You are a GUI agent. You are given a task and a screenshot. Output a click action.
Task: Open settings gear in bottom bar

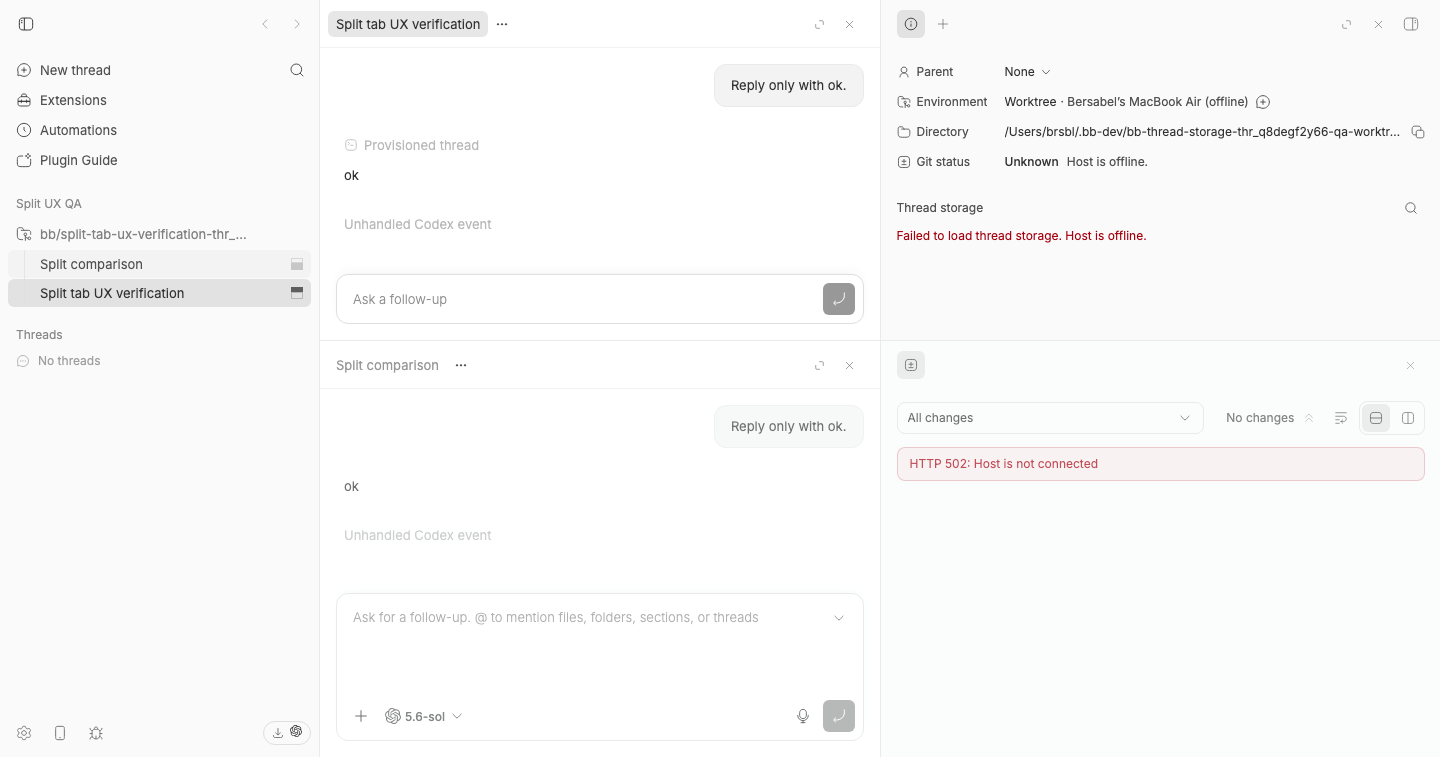click(x=24, y=733)
